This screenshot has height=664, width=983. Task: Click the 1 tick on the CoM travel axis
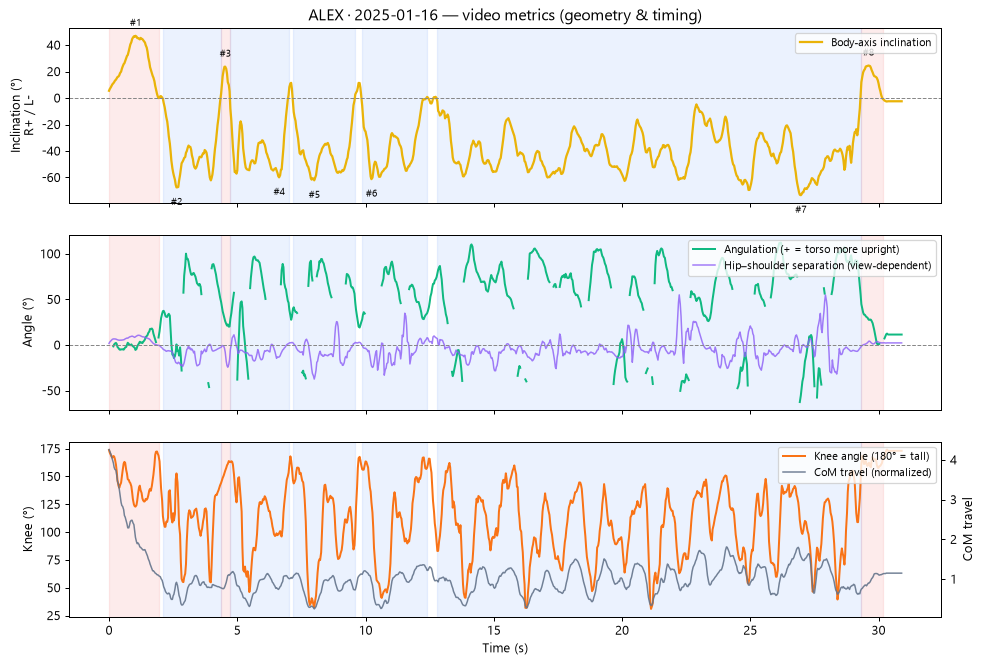pos(953,579)
